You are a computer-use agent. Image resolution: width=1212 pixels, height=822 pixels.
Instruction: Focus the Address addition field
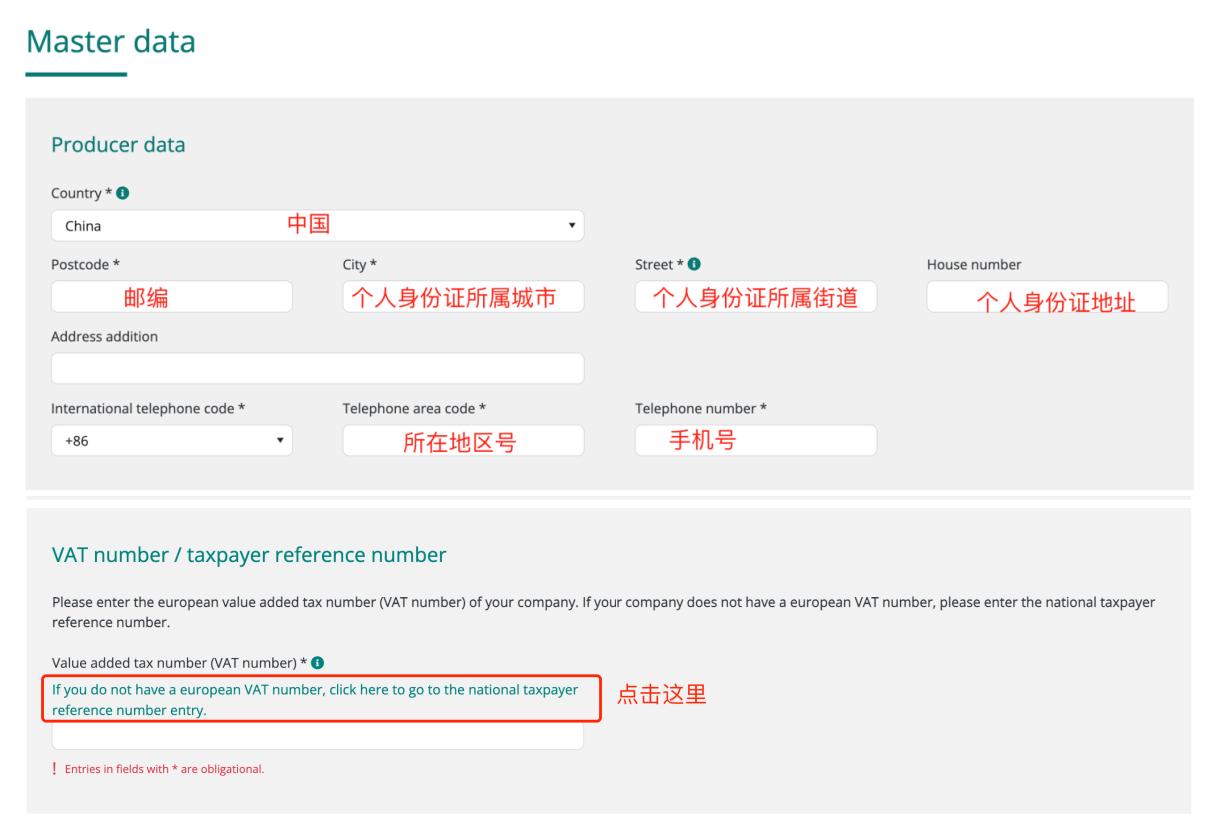click(x=317, y=368)
